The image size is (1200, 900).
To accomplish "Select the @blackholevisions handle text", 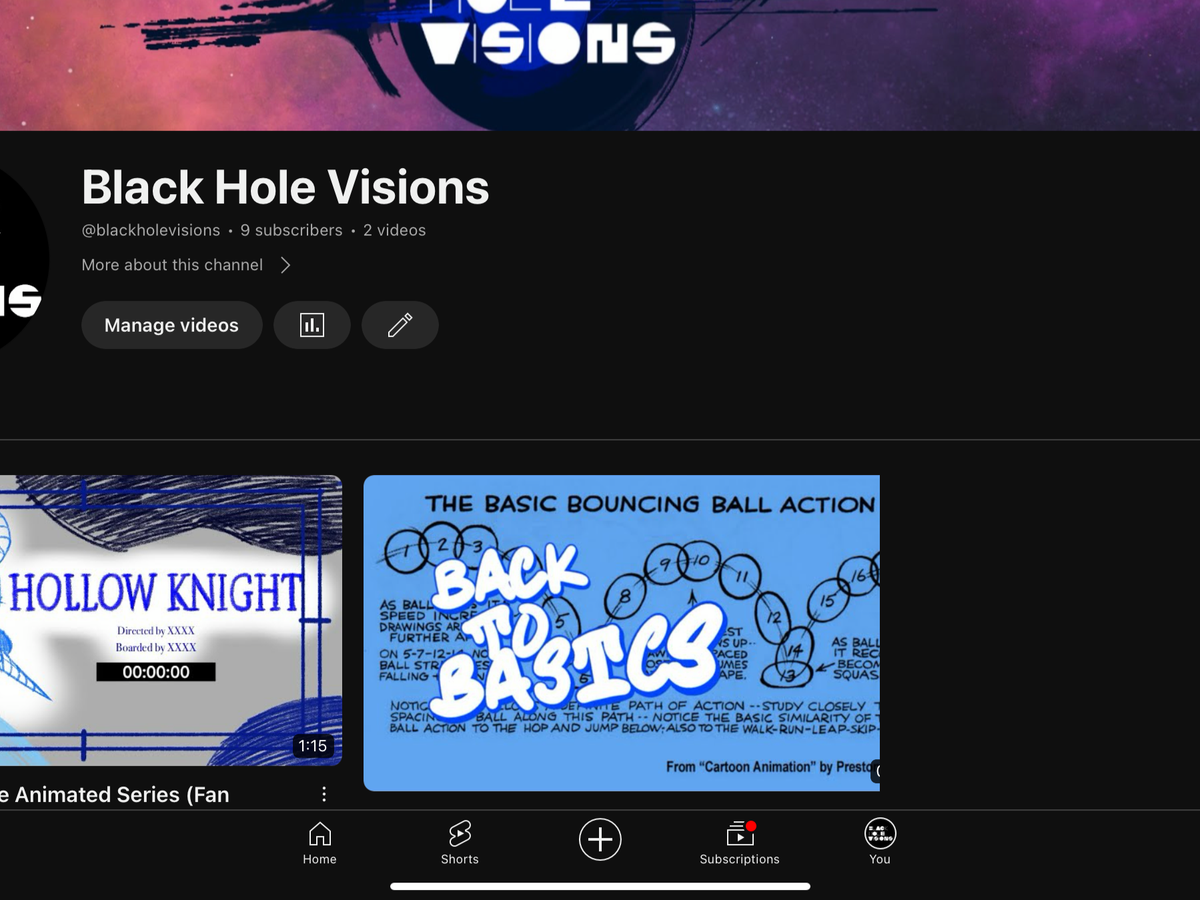I will (x=151, y=230).
